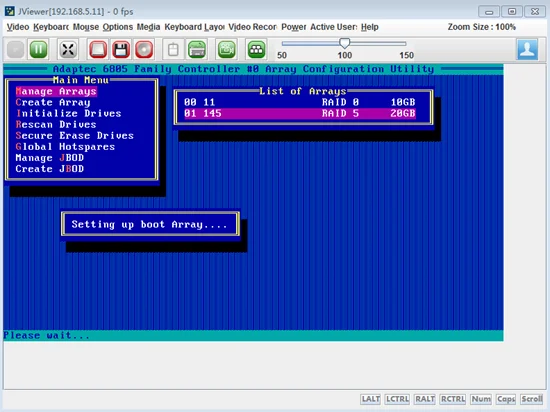Select array 00 11 RAID 0 row
550x412 pixels.
pos(300,102)
